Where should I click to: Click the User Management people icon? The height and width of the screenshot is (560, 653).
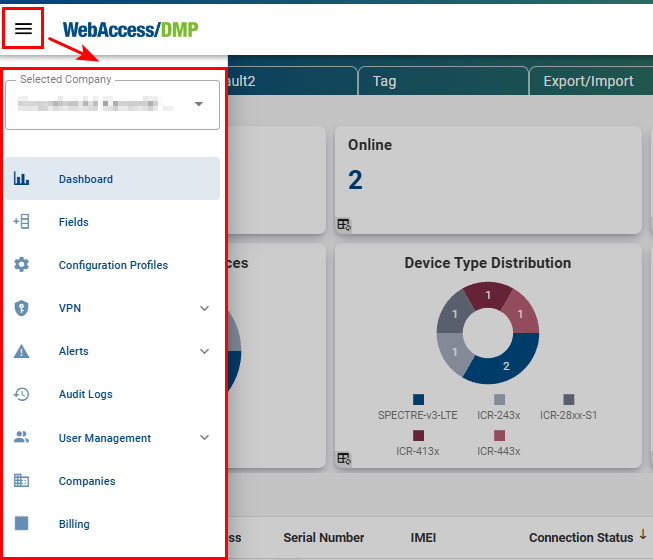point(21,438)
